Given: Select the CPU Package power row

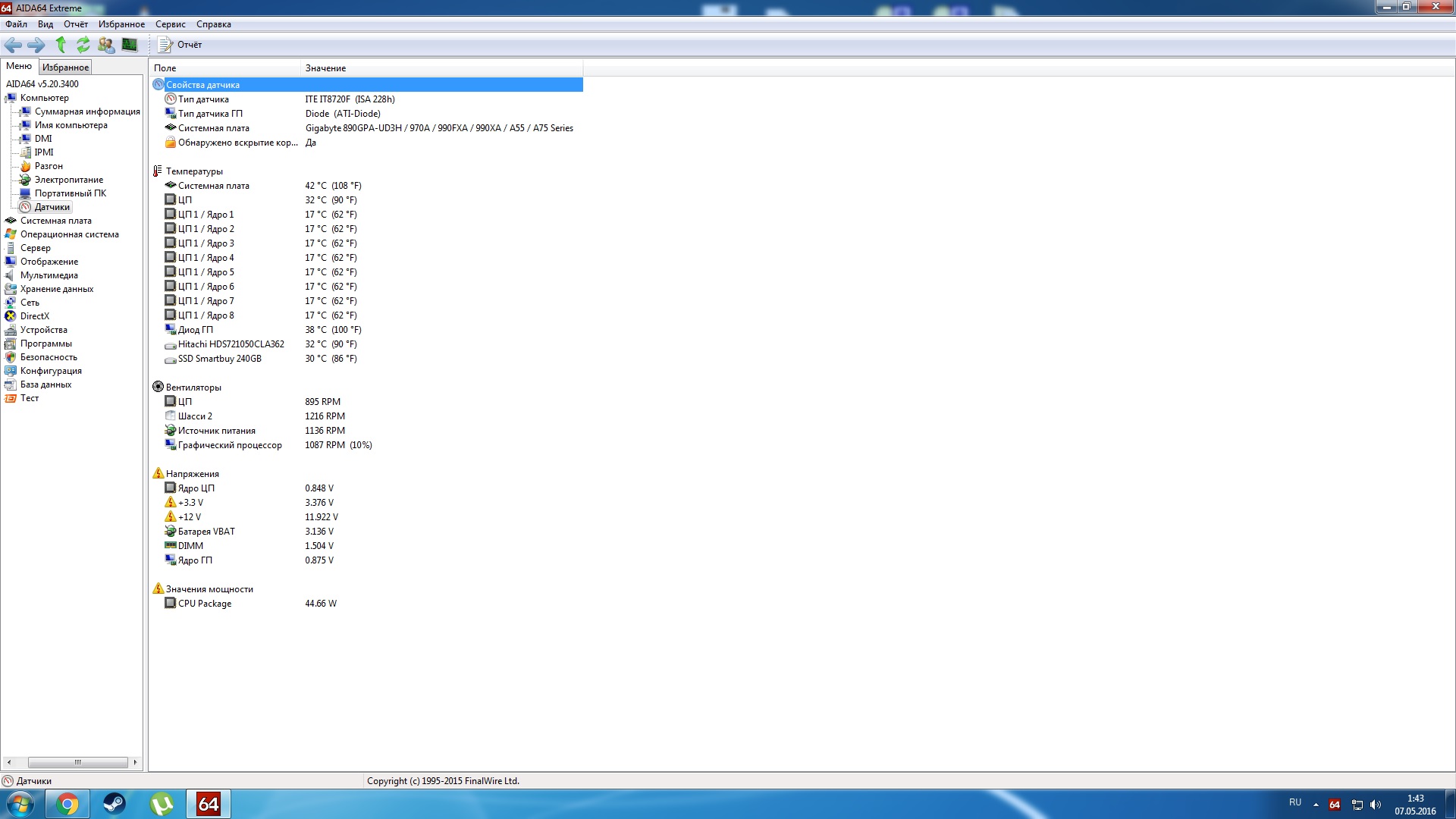Looking at the screenshot, I should point(205,604).
